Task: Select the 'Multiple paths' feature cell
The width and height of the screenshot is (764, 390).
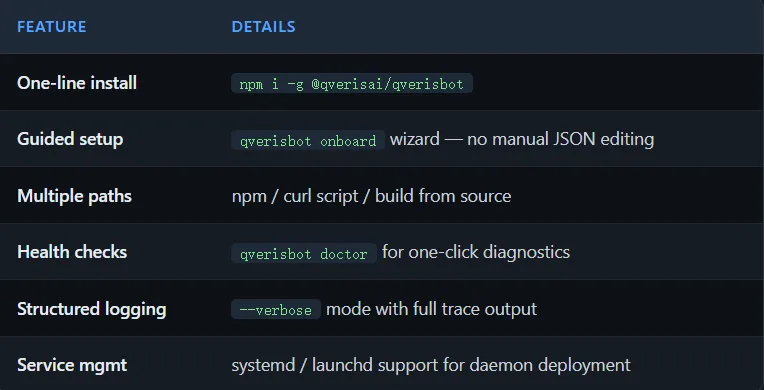Action: [x=75, y=196]
